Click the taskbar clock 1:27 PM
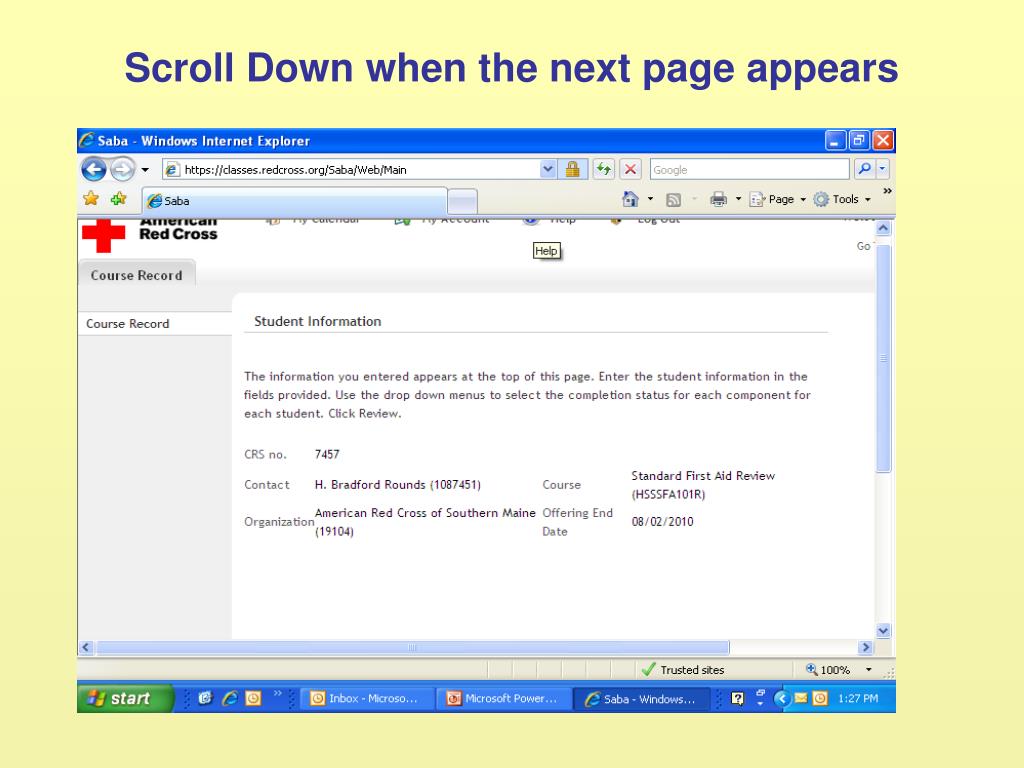Screen dimensions: 1024x768 click(x=857, y=699)
